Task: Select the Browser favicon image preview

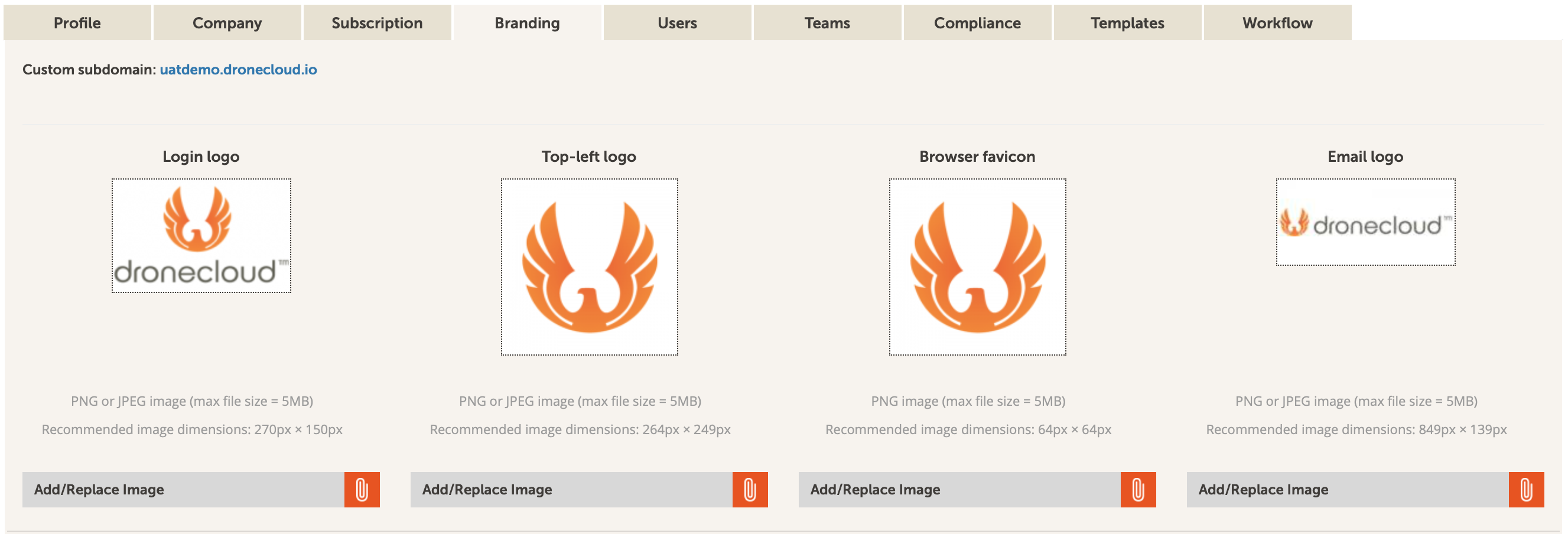Action: click(978, 266)
